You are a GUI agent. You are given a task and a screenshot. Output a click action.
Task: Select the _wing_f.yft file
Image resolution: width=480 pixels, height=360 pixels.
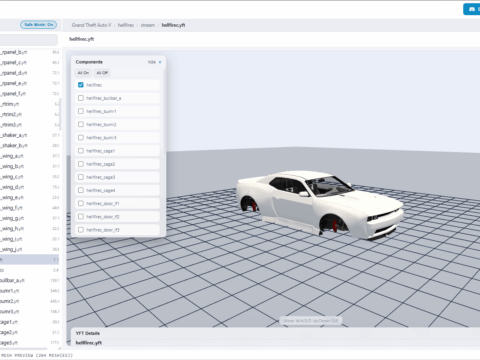pyautogui.click(x=29, y=208)
